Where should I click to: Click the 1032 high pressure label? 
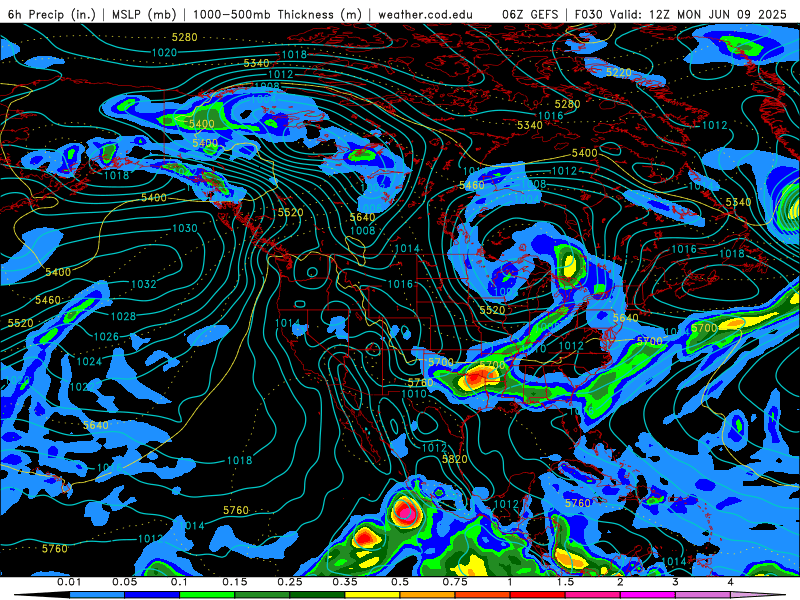pyautogui.click(x=144, y=284)
